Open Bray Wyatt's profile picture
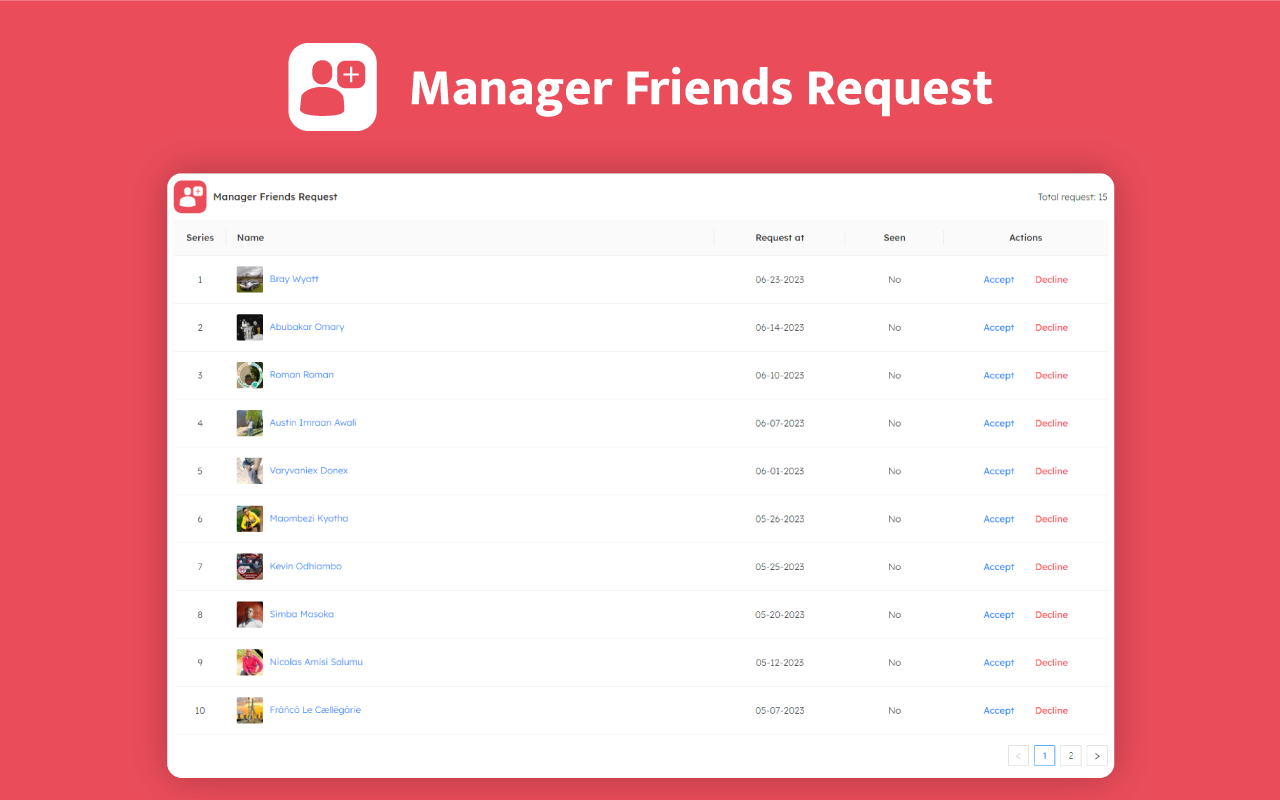Image resolution: width=1280 pixels, height=800 pixels. click(x=249, y=279)
